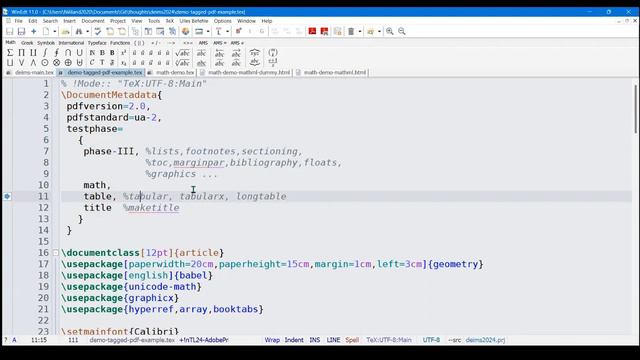Click the PDF search icon

[324, 31]
